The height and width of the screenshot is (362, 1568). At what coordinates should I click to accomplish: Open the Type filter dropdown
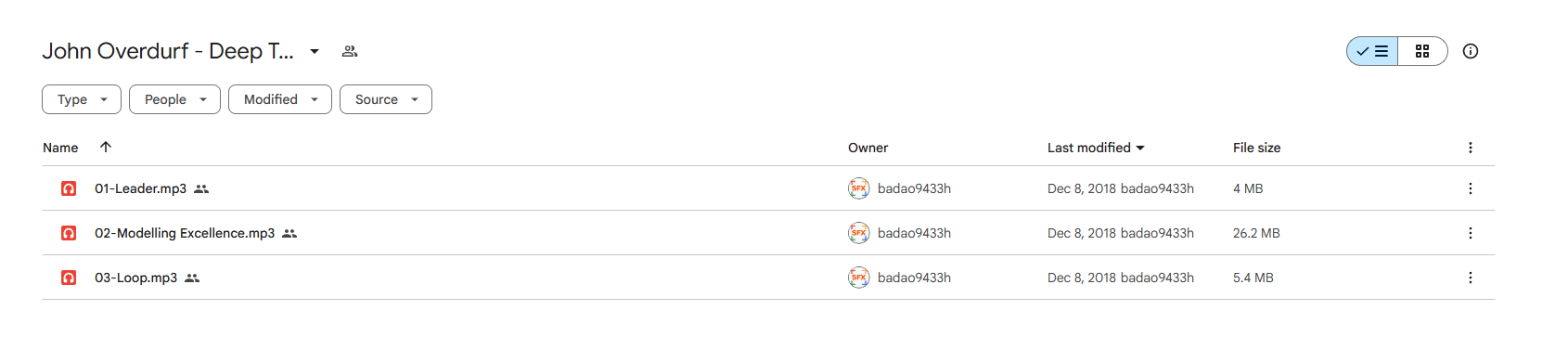(82, 99)
